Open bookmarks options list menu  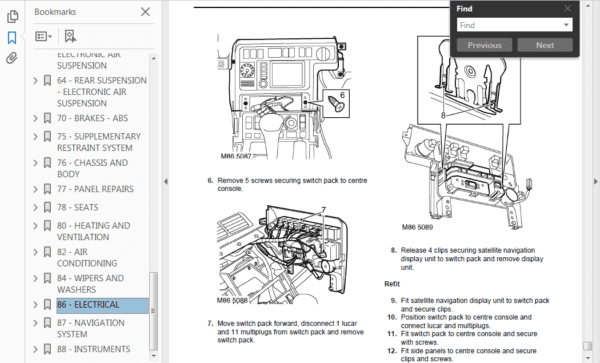[x=43, y=36]
